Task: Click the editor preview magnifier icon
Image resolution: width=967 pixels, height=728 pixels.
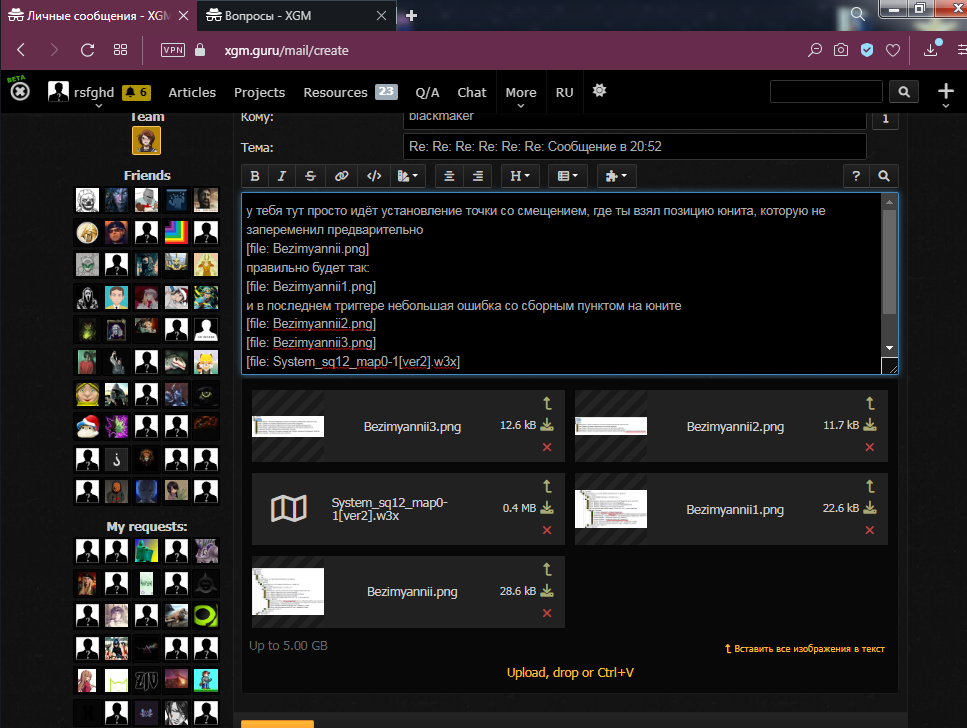Action: coord(884,176)
